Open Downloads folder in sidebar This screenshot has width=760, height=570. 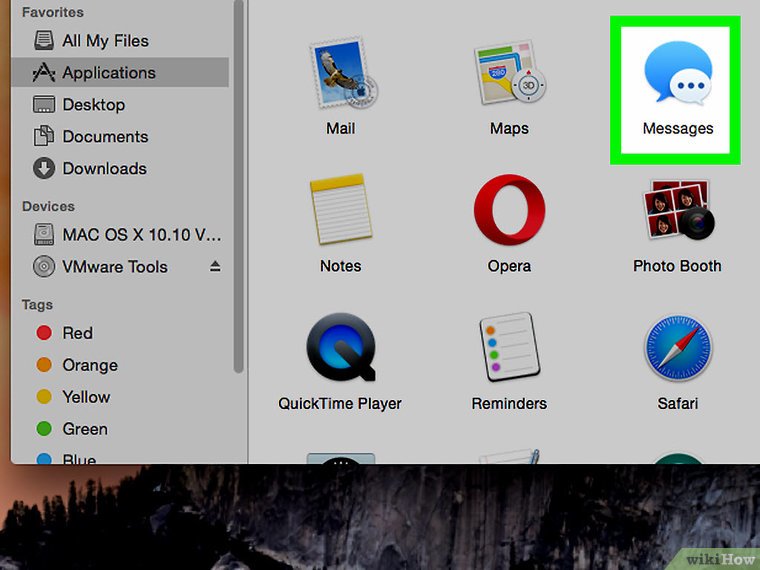[104, 169]
